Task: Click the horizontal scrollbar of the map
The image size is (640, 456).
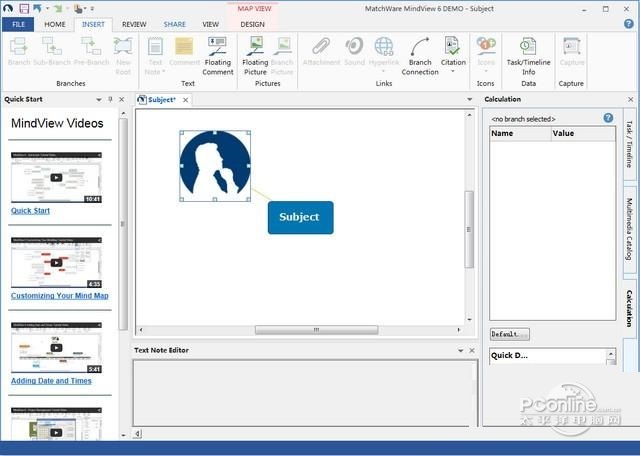Action: [x=316, y=329]
